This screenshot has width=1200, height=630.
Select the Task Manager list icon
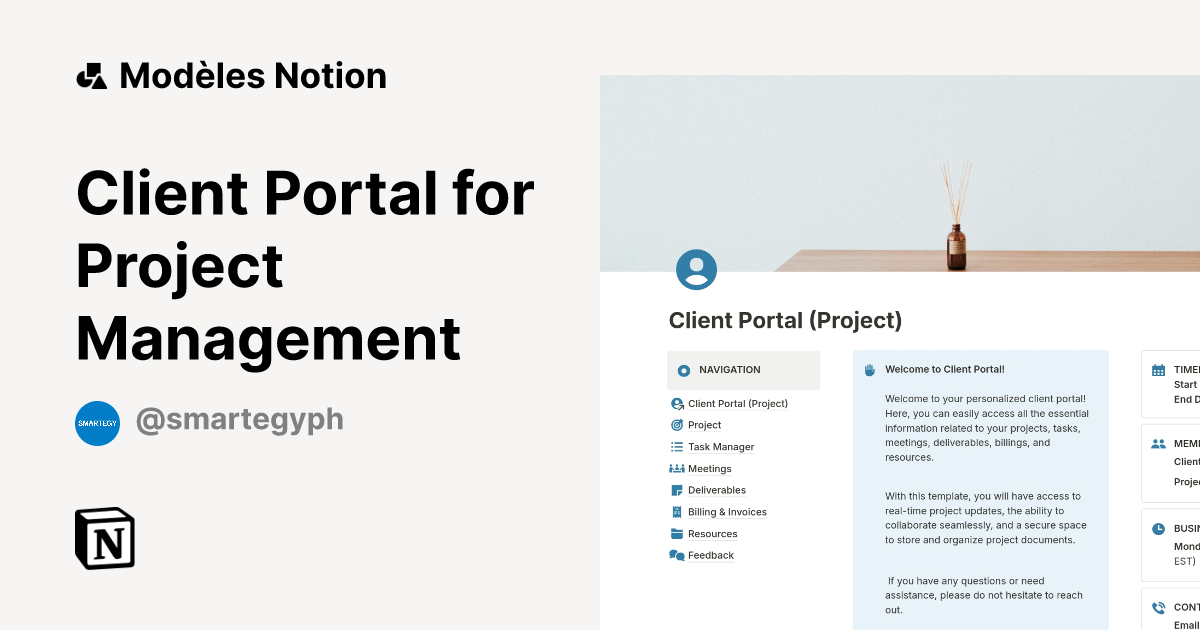[678, 446]
